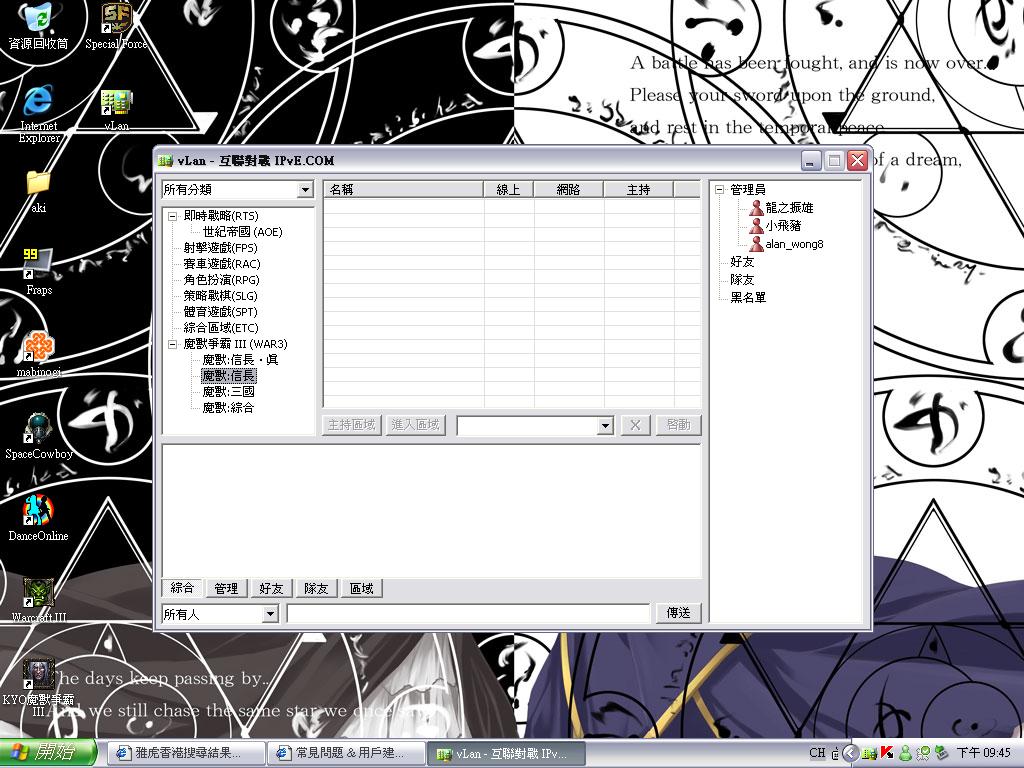Viewport: 1024px width, 768px height.
Task: Select the DanceOnline desktop shortcut
Action: [x=38, y=518]
